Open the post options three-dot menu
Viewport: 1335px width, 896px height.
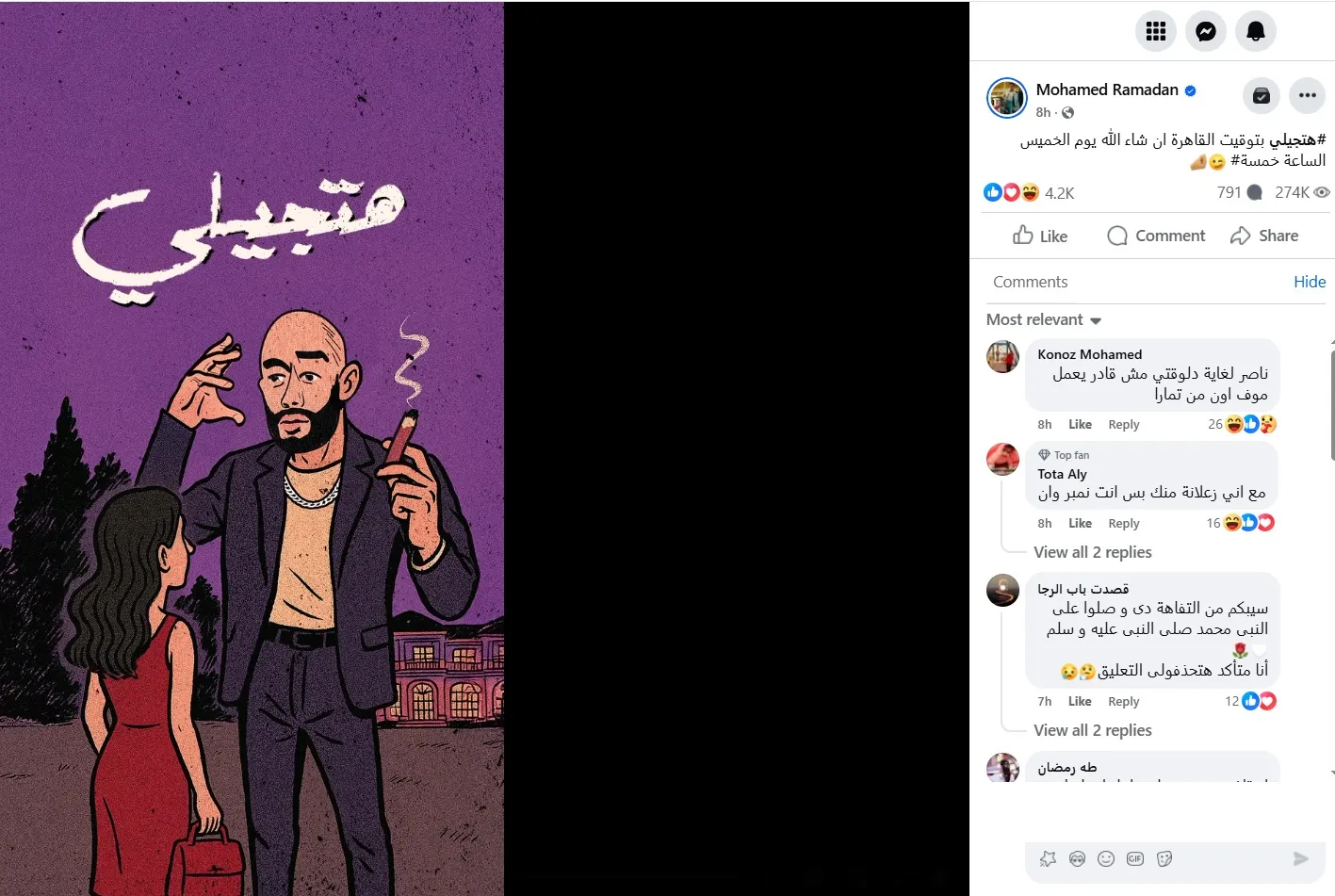(x=1308, y=95)
